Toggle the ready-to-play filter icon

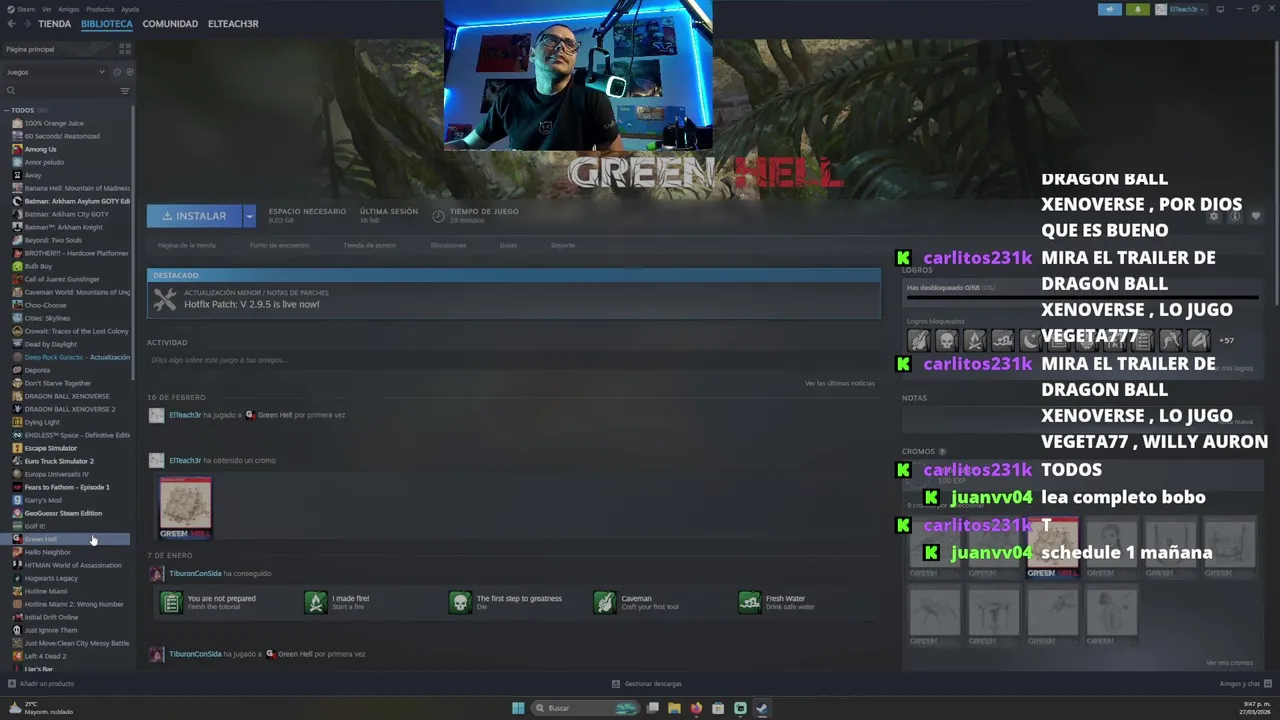point(130,72)
